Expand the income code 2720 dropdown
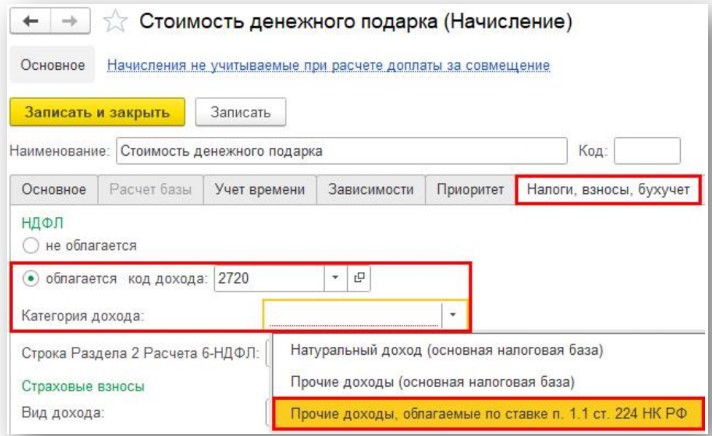Image resolution: width=712 pixels, height=436 pixels. click(x=335, y=278)
